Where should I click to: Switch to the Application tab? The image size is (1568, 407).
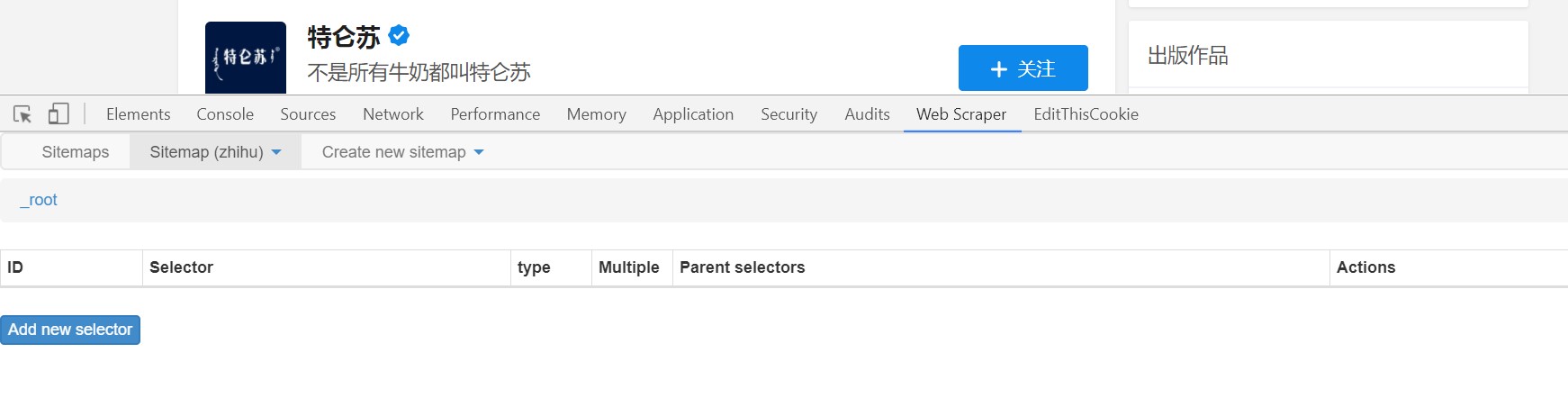(x=693, y=114)
